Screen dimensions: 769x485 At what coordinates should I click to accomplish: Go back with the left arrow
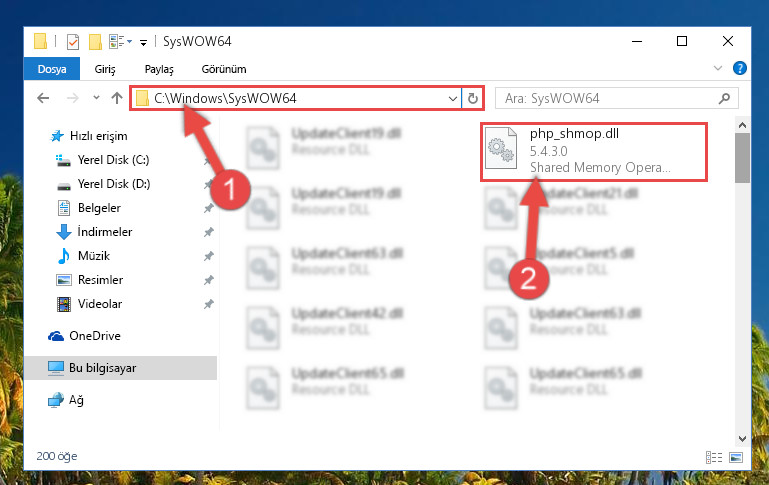[43, 98]
